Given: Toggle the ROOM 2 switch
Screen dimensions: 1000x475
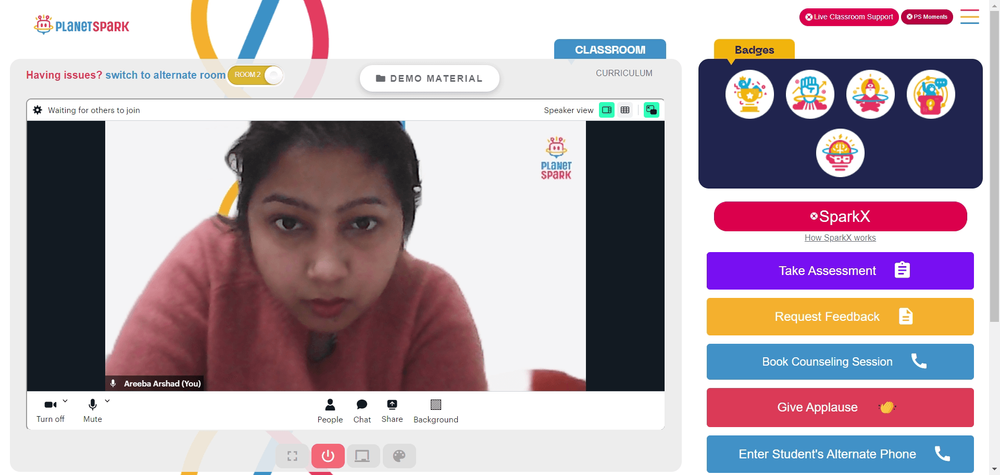Looking at the screenshot, I should point(255,75).
